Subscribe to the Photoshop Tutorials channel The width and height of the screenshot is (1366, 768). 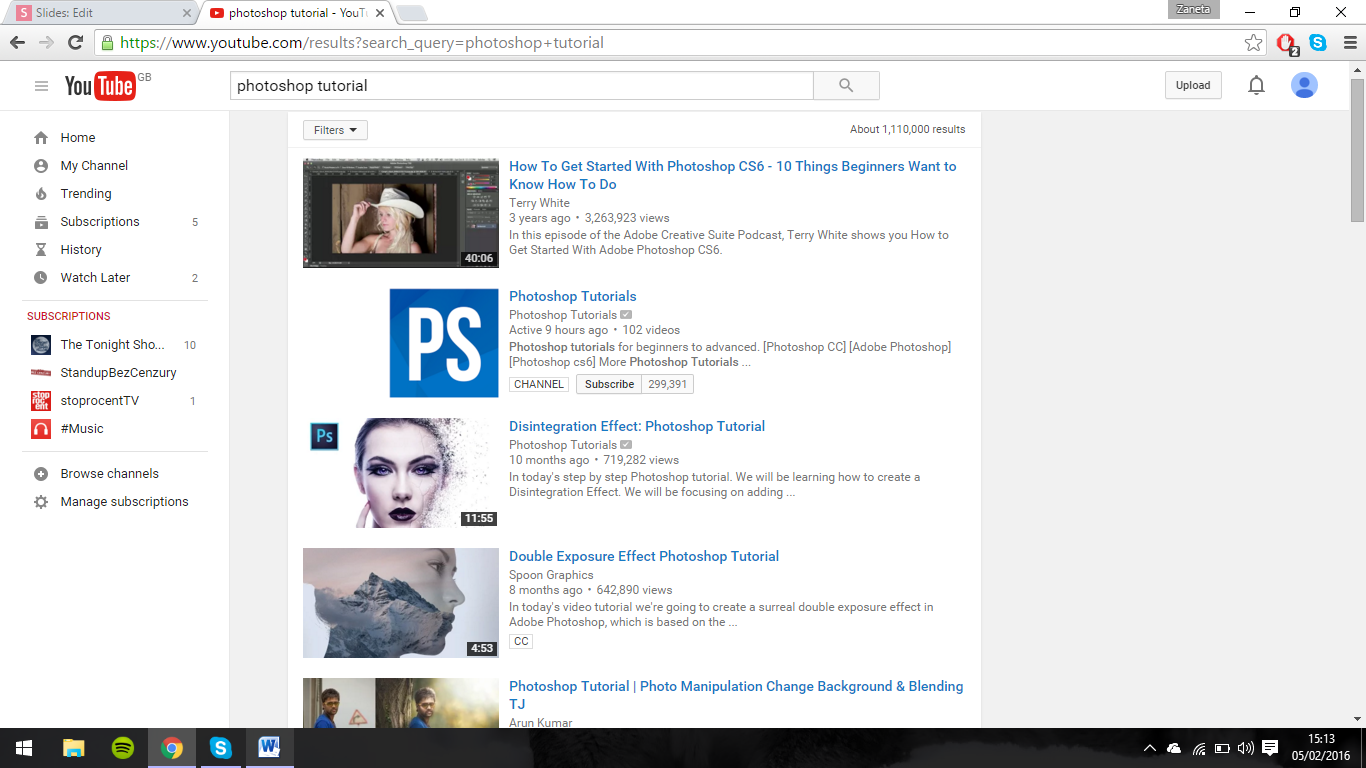[609, 384]
